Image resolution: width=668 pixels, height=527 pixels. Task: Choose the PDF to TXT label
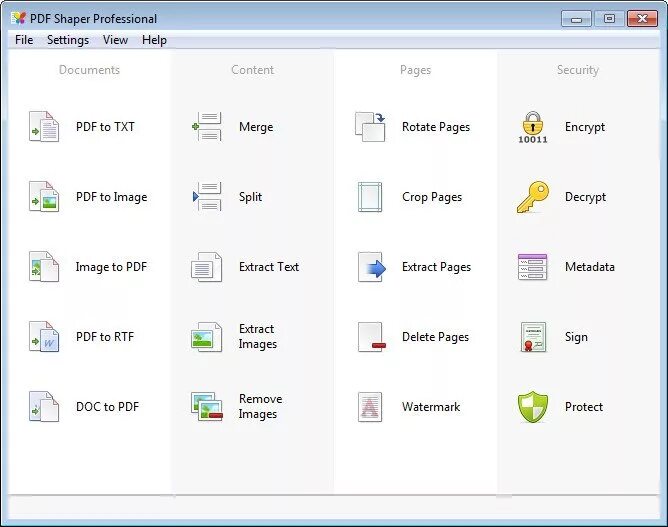click(x=105, y=127)
